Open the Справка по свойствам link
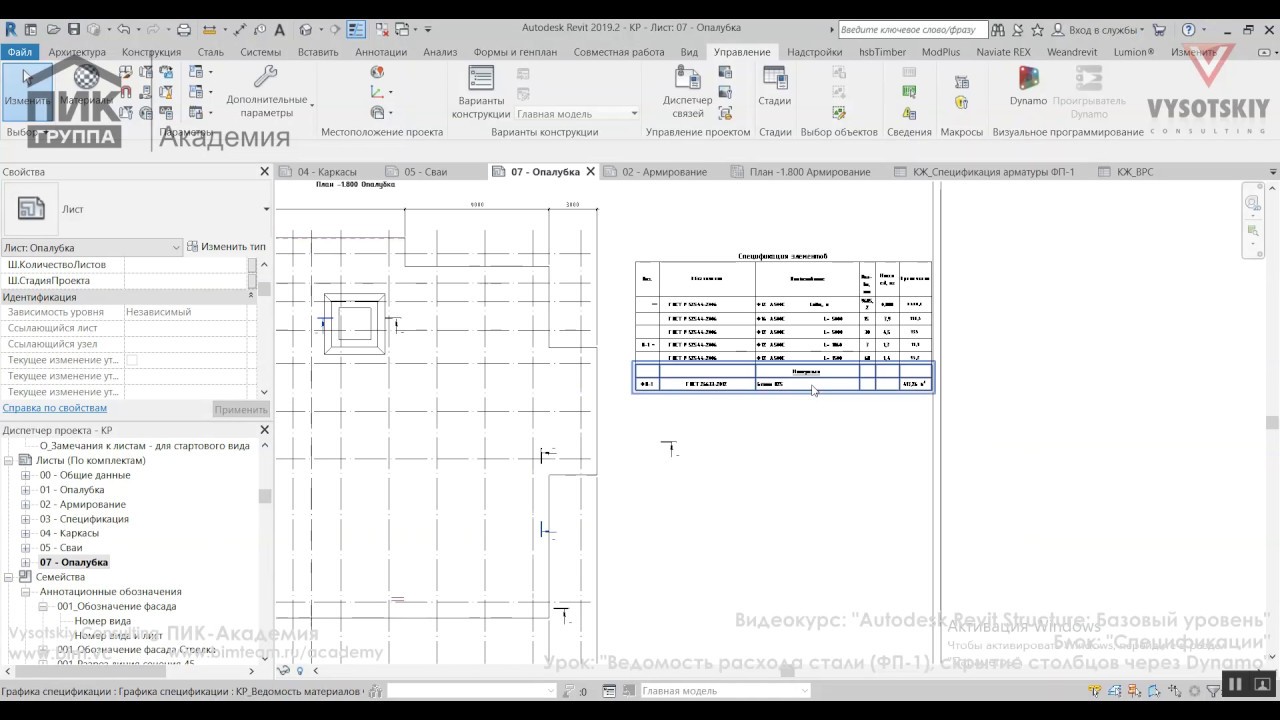This screenshot has height=720, width=1280. pyautogui.click(x=55, y=408)
